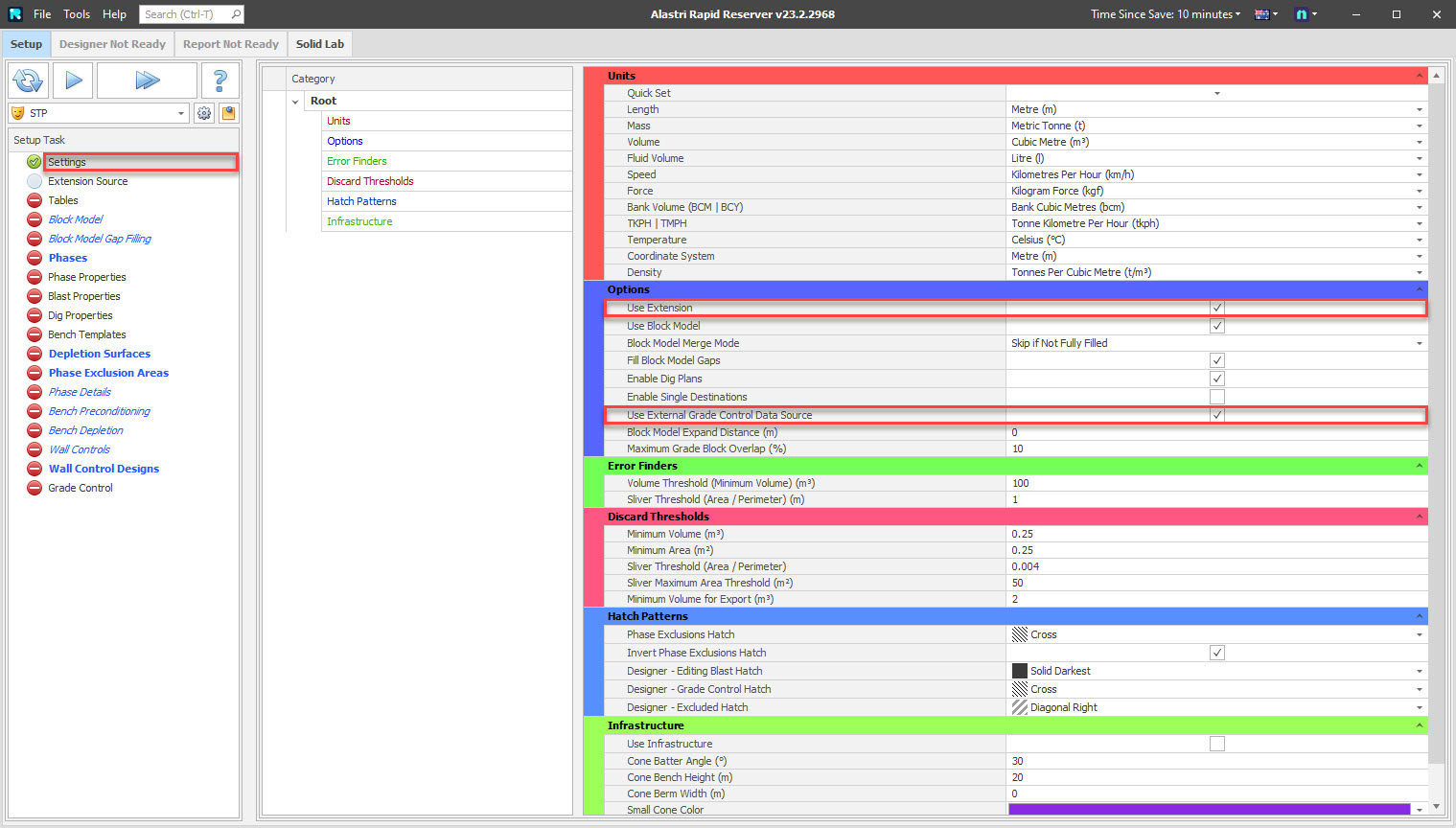Image resolution: width=1456 pixels, height=828 pixels.
Task: Open the Tools menu
Action: [x=77, y=14]
